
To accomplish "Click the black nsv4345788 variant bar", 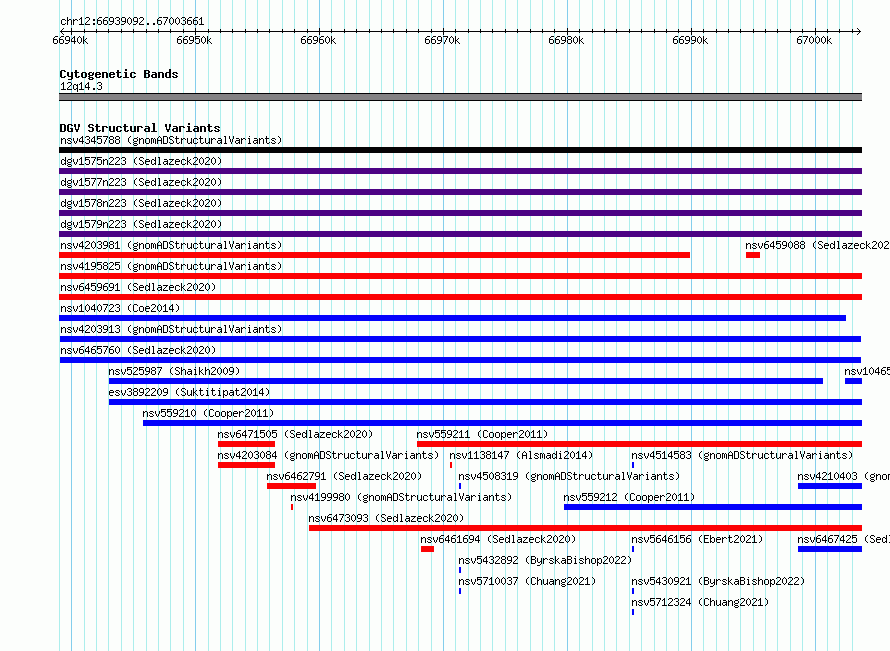I will point(460,150).
